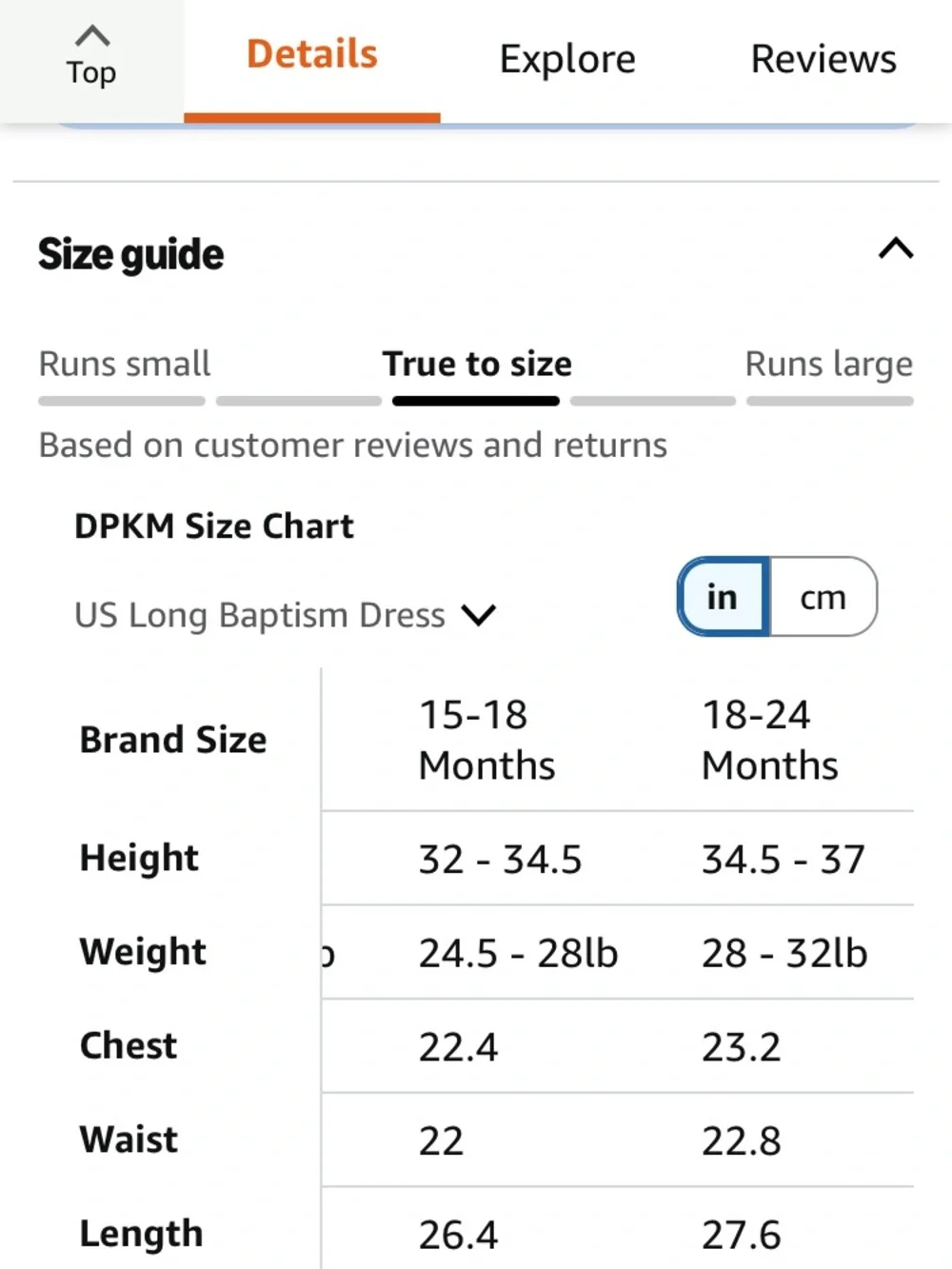Viewport: 952px width, 1269px height.
Task: Click length value 26.4
Action: 458,1235
